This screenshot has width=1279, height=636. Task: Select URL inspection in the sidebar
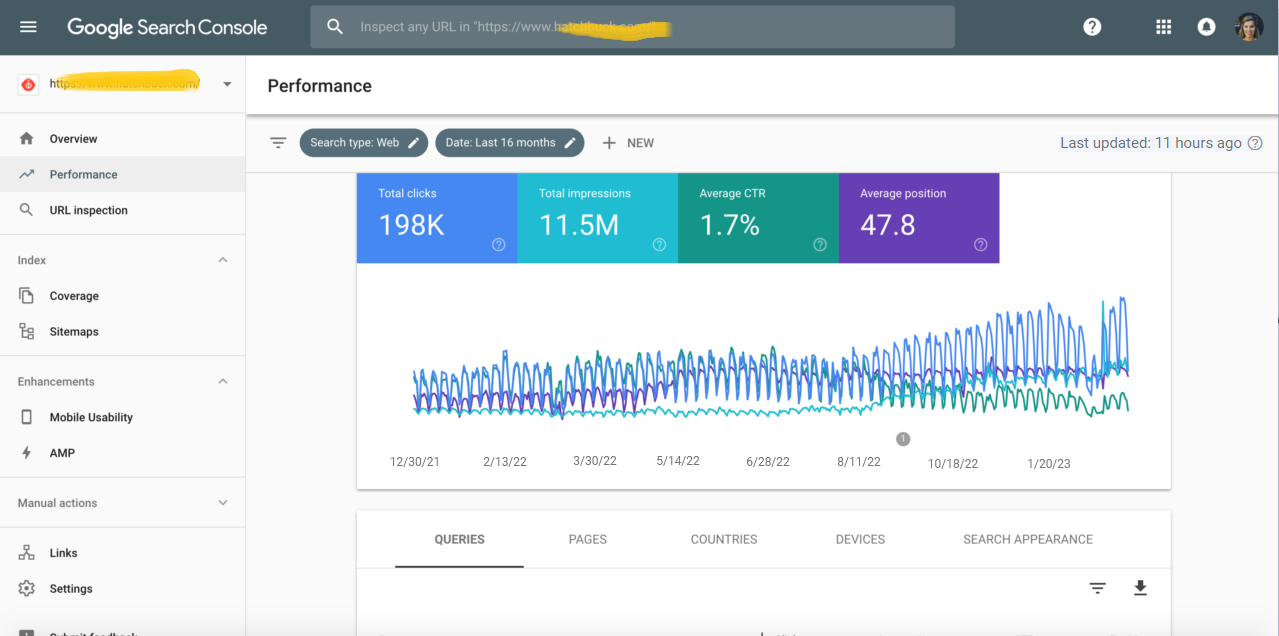[88, 210]
